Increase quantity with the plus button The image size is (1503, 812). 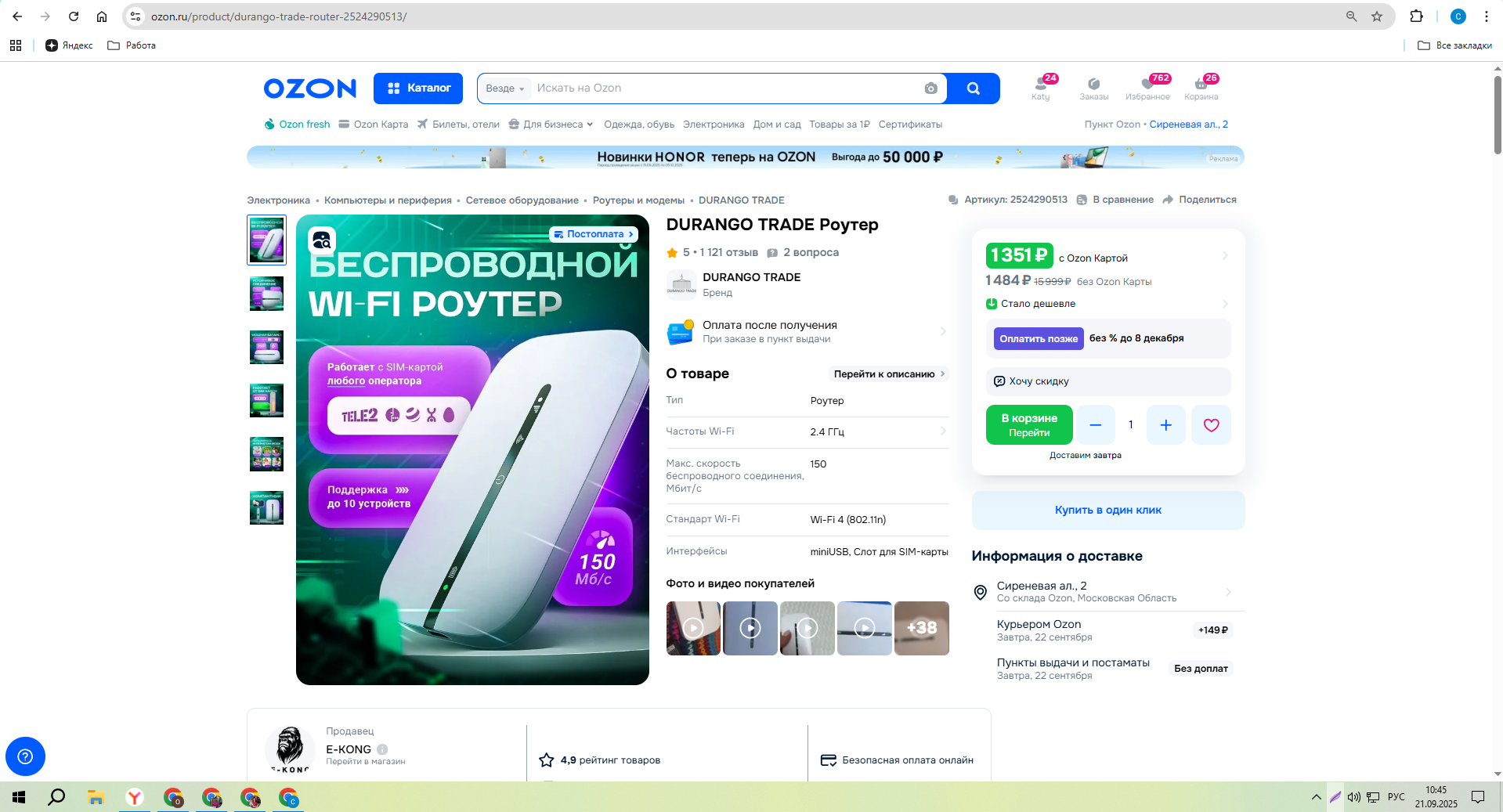1165,425
